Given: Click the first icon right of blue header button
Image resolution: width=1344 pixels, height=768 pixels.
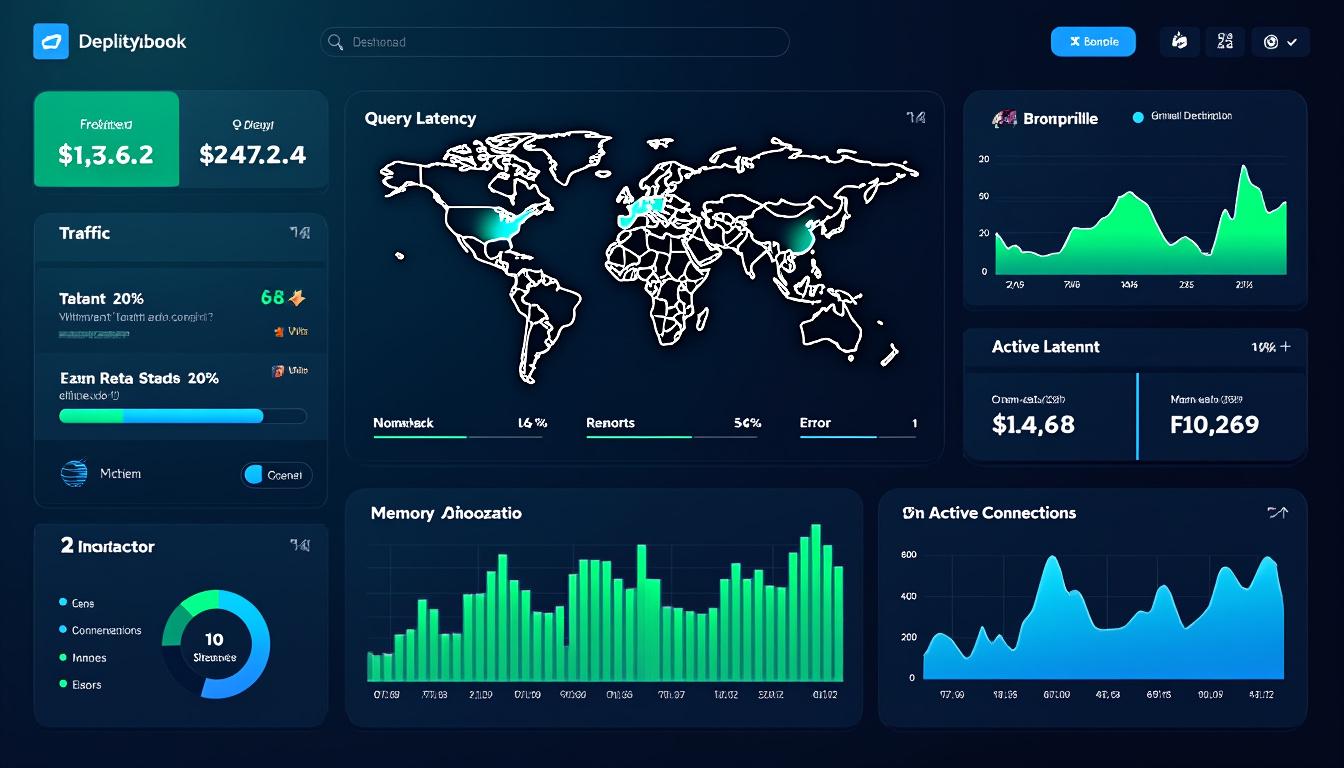Looking at the screenshot, I should pyautogui.click(x=1179, y=42).
